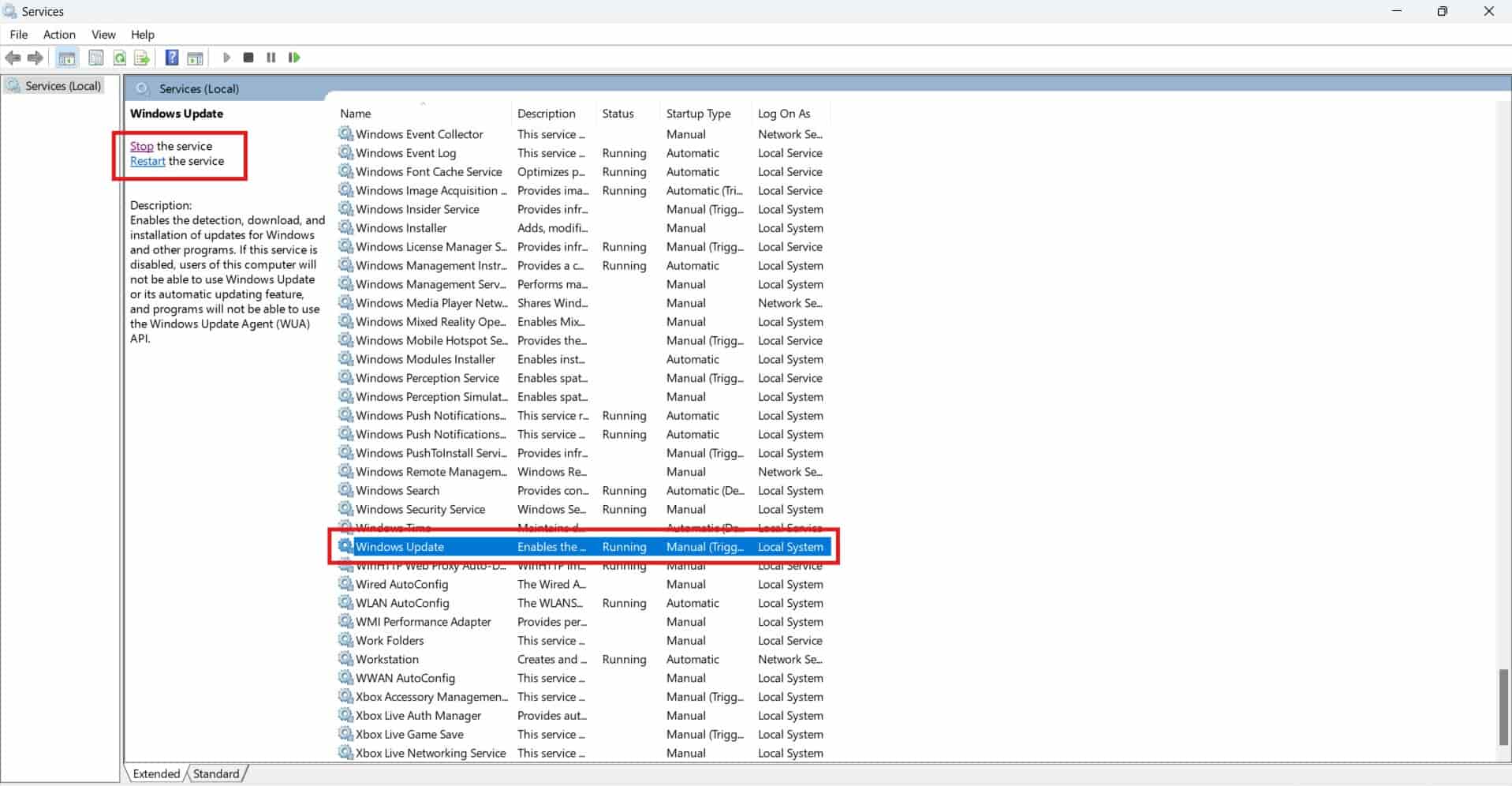Select the Windows Perception Service row
The width and height of the screenshot is (1512, 786).
click(x=584, y=378)
